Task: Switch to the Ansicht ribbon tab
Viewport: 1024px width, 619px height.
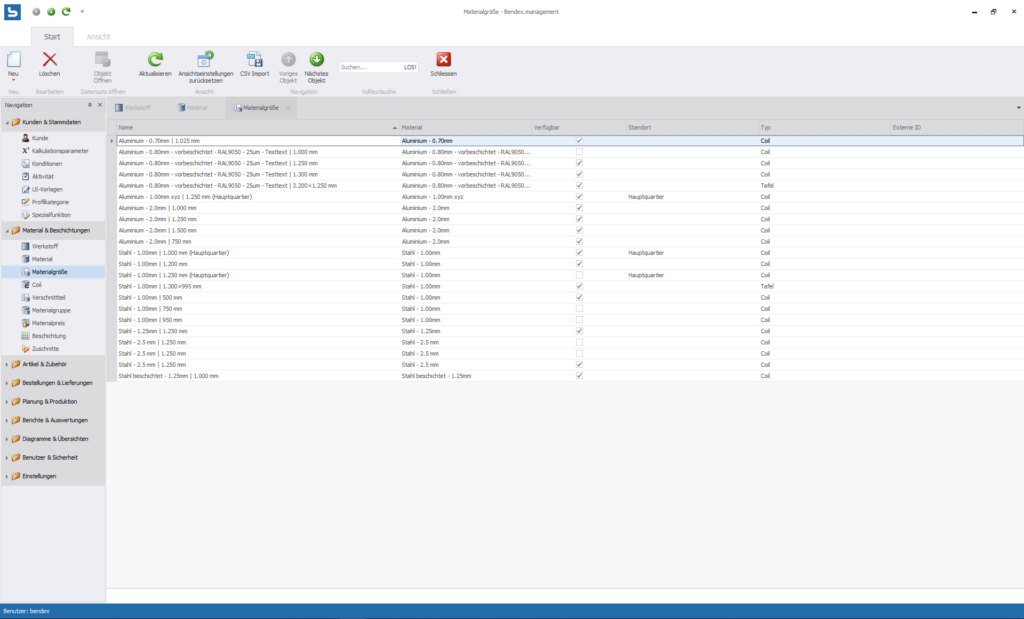Action: pyautogui.click(x=98, y=36)
